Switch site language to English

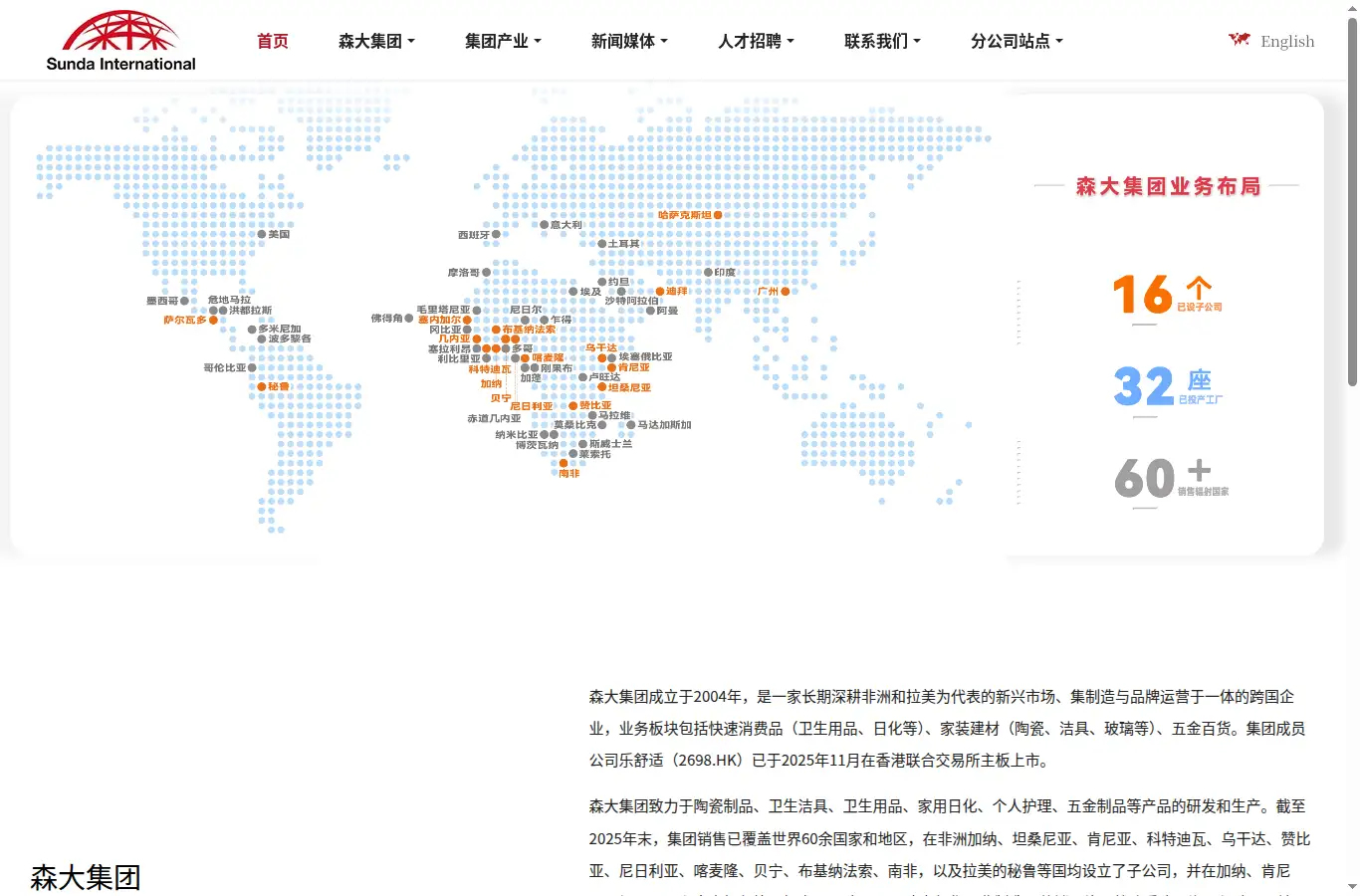(1287, 41)
